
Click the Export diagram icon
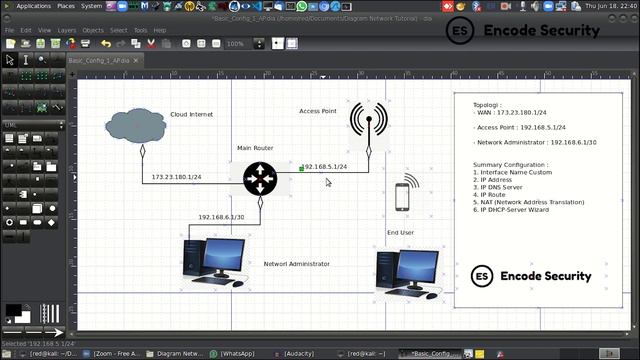point(71,44)
